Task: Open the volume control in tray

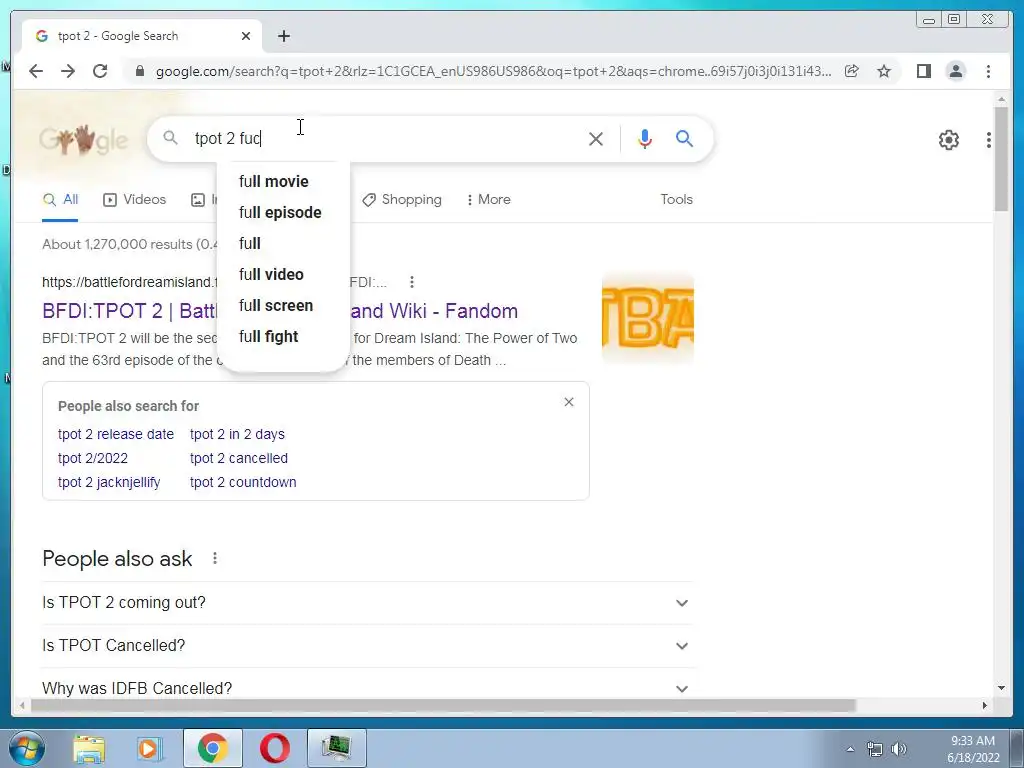Action: point(899,749)
